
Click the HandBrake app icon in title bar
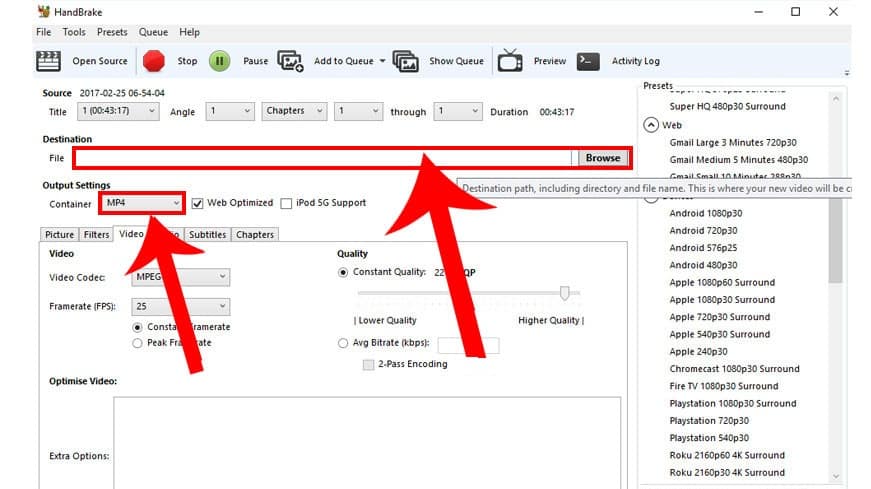[x=43, y=11]
